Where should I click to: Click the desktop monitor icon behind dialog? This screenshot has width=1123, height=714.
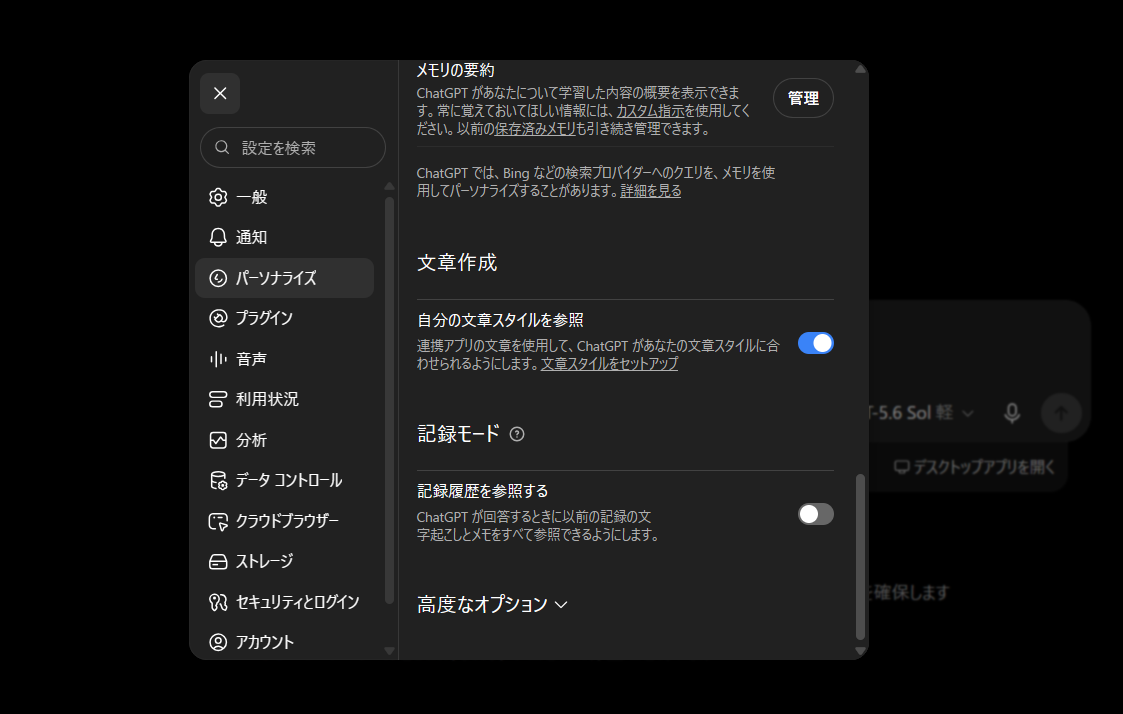[902, 468]
